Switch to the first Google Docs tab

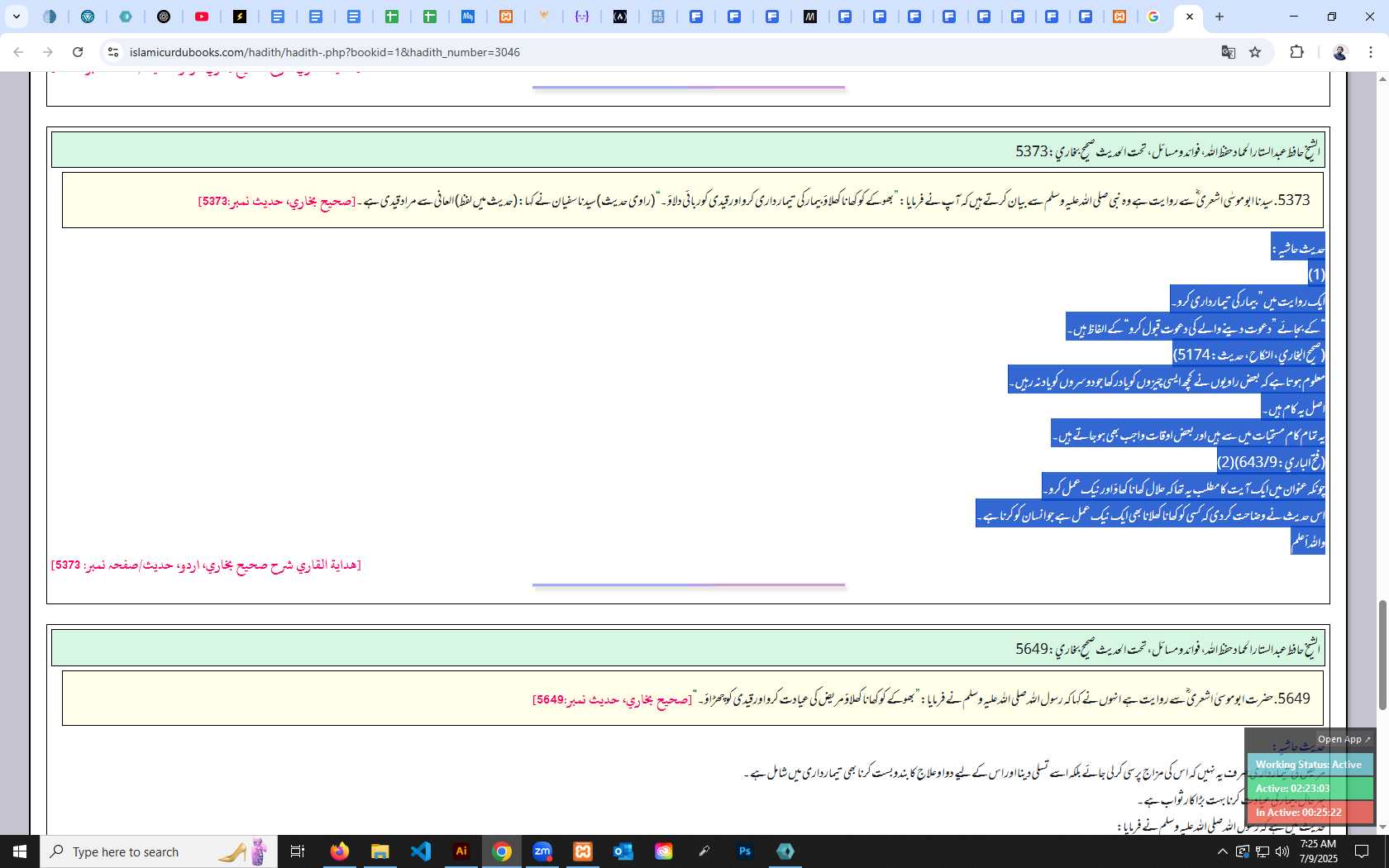point(278,17)
